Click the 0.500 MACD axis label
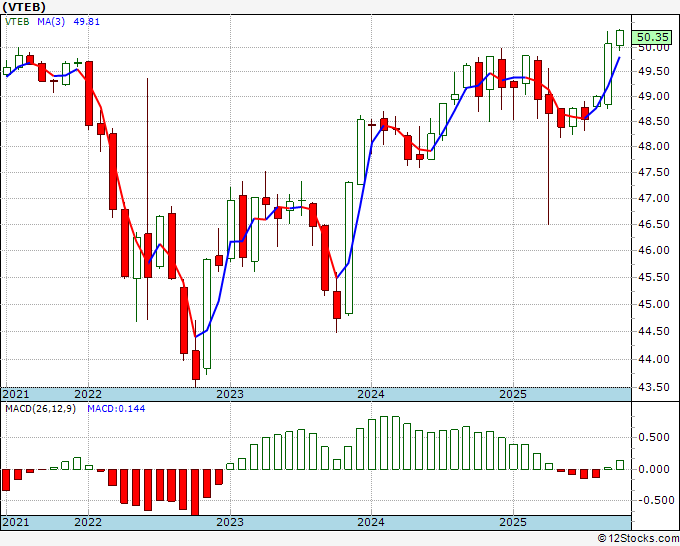The width and height of the screenshot is (680, 546). pos(654,437)
